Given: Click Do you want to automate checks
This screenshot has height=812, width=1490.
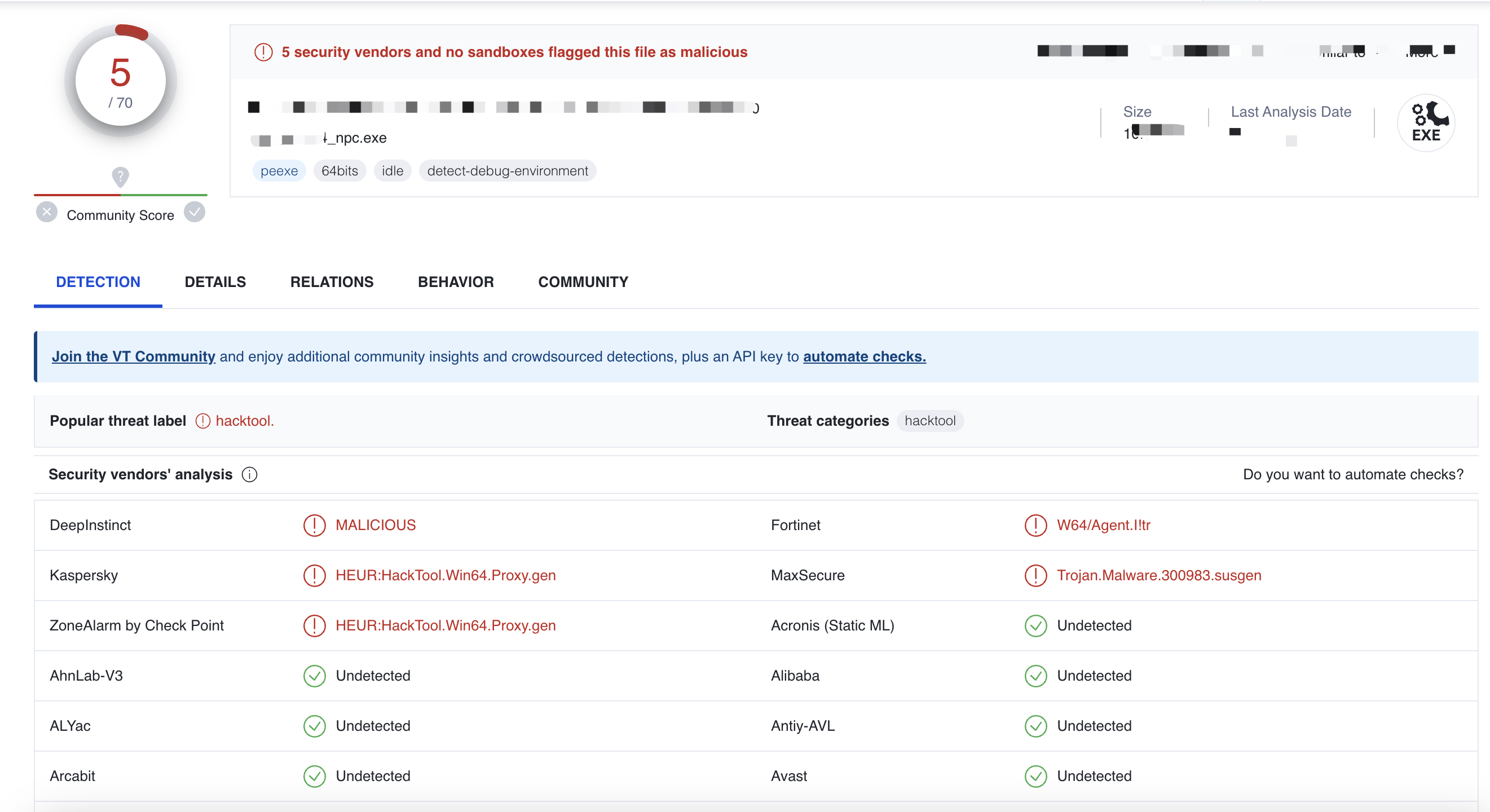Looking at the screenshot, I should (1353, 474).
